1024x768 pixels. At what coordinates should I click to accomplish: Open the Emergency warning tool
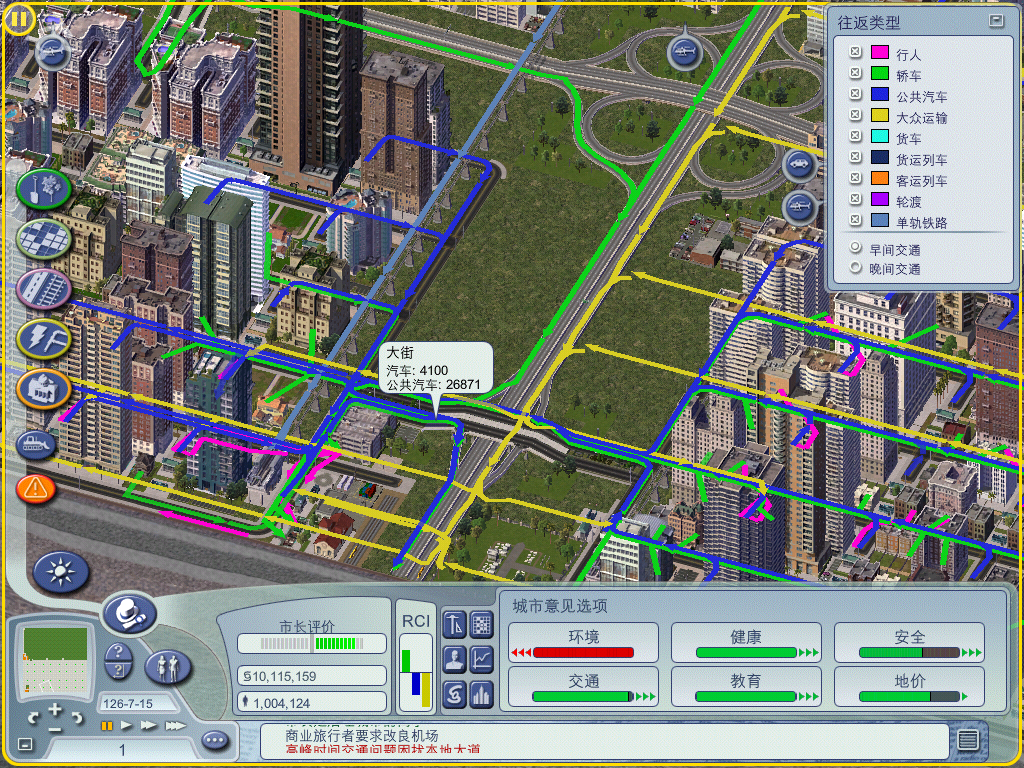coord(36,488)
